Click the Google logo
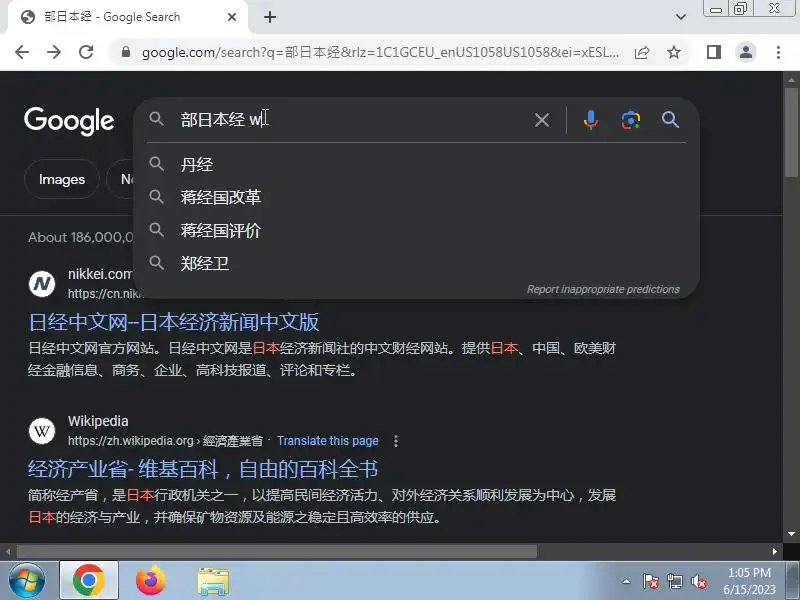 tap(69, 121)
